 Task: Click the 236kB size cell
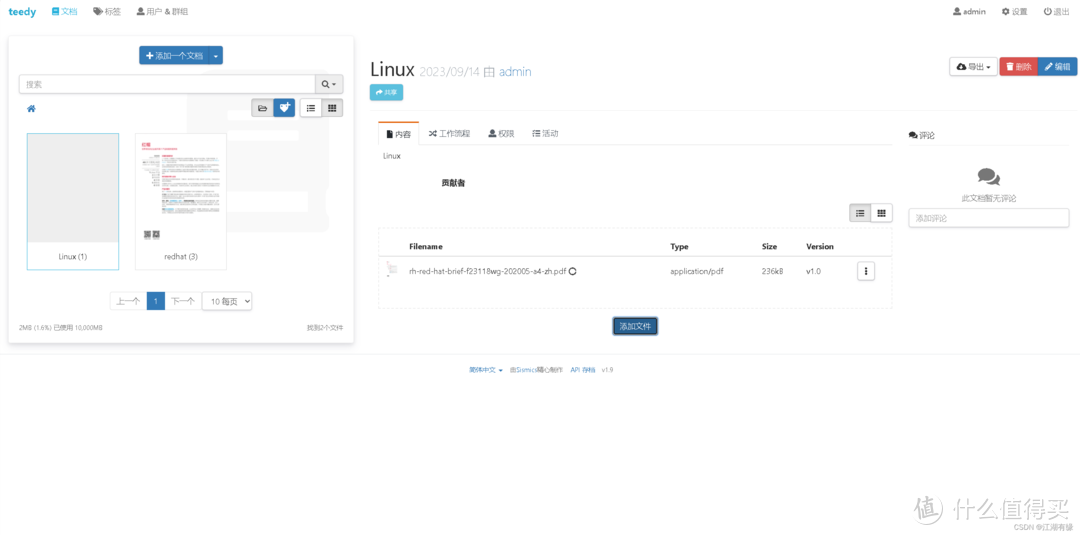tap(772, 271)
